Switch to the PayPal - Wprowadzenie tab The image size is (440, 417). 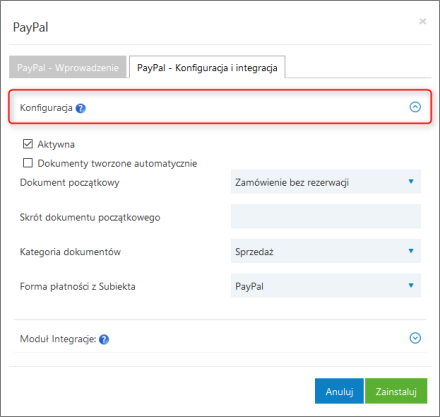click(x=68, y=67)
